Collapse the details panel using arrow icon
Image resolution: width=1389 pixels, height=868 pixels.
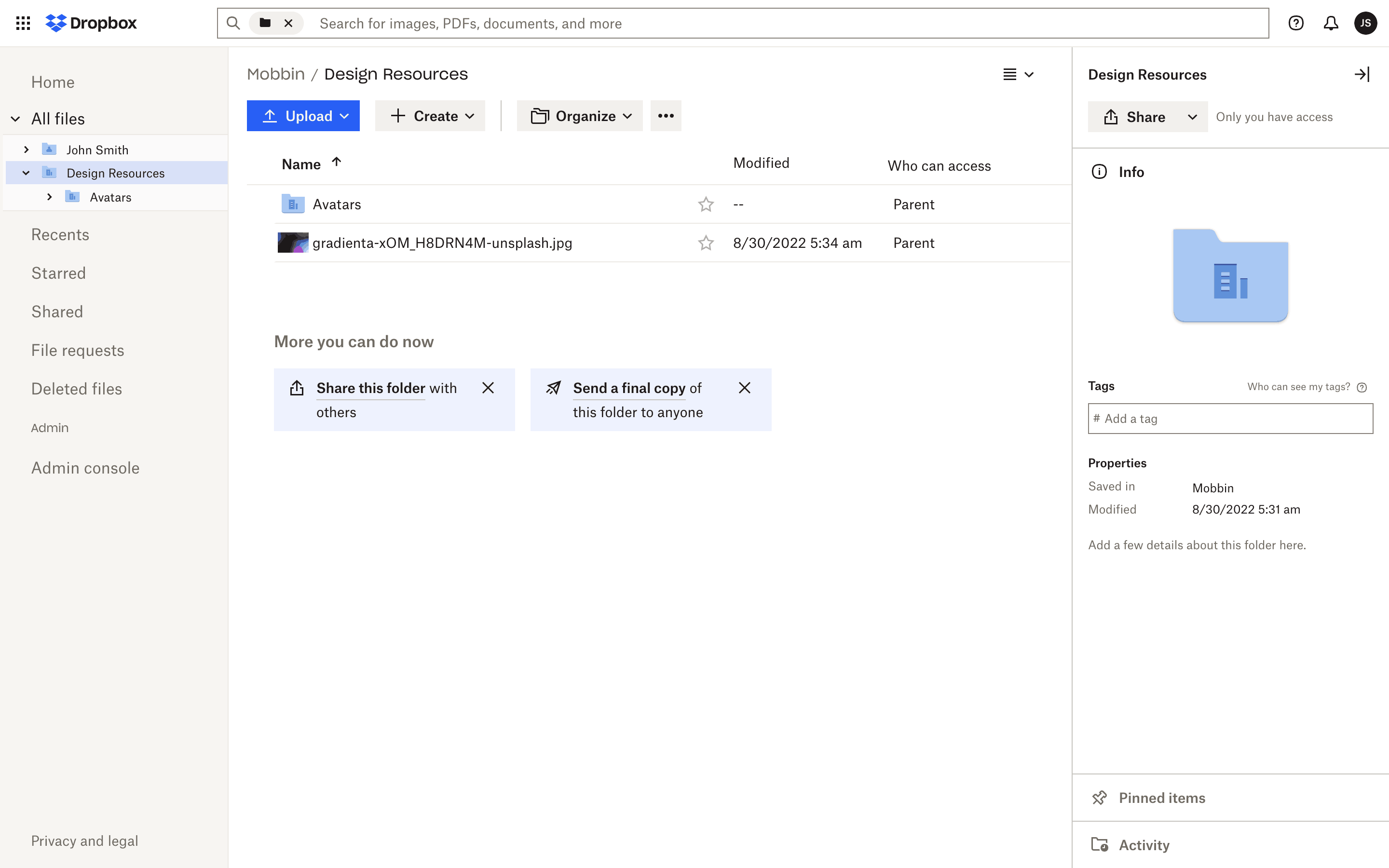pyautogui.click(x=1362, y=75)
